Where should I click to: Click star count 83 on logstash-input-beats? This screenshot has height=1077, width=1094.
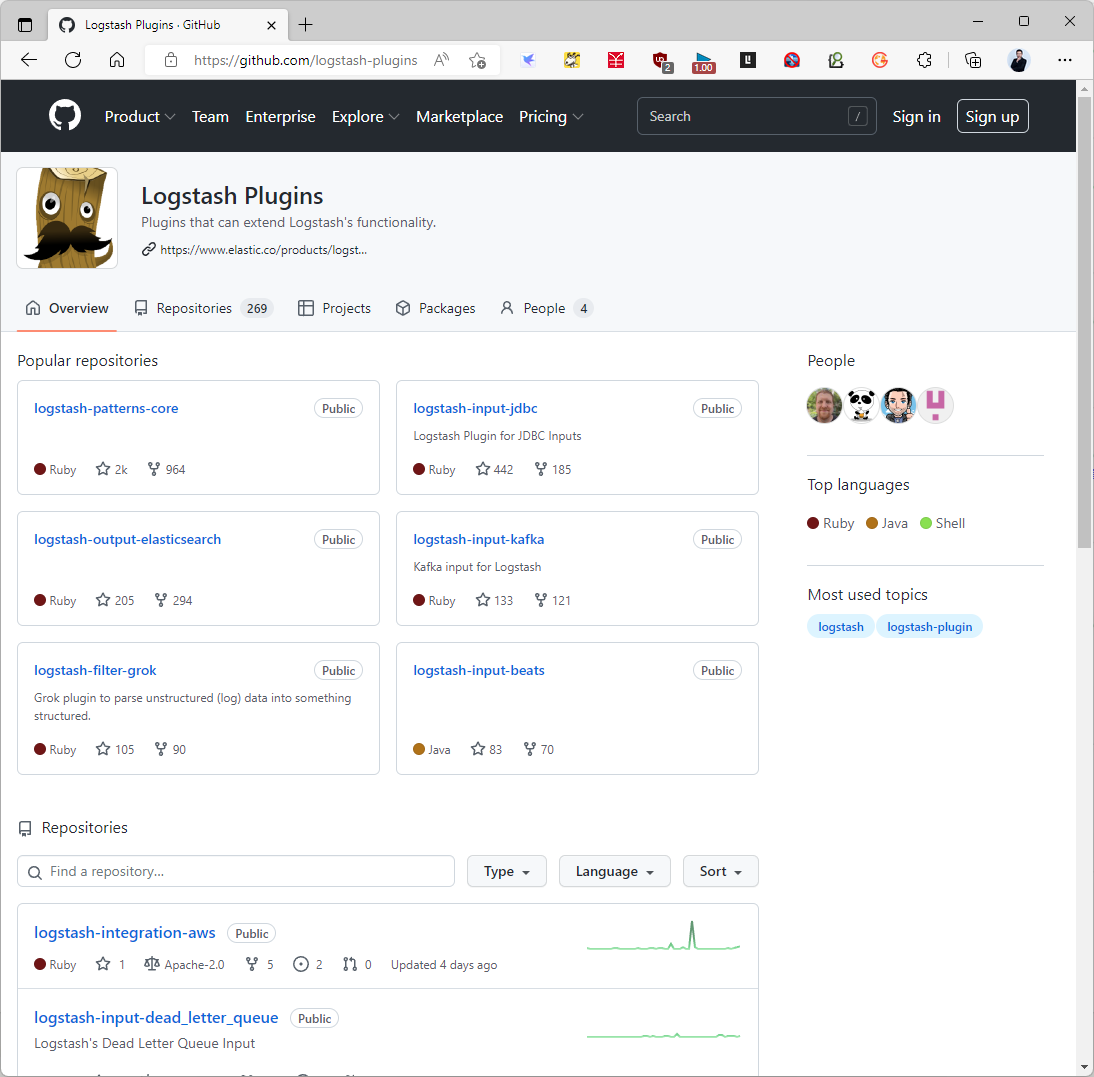click(486, 749)
